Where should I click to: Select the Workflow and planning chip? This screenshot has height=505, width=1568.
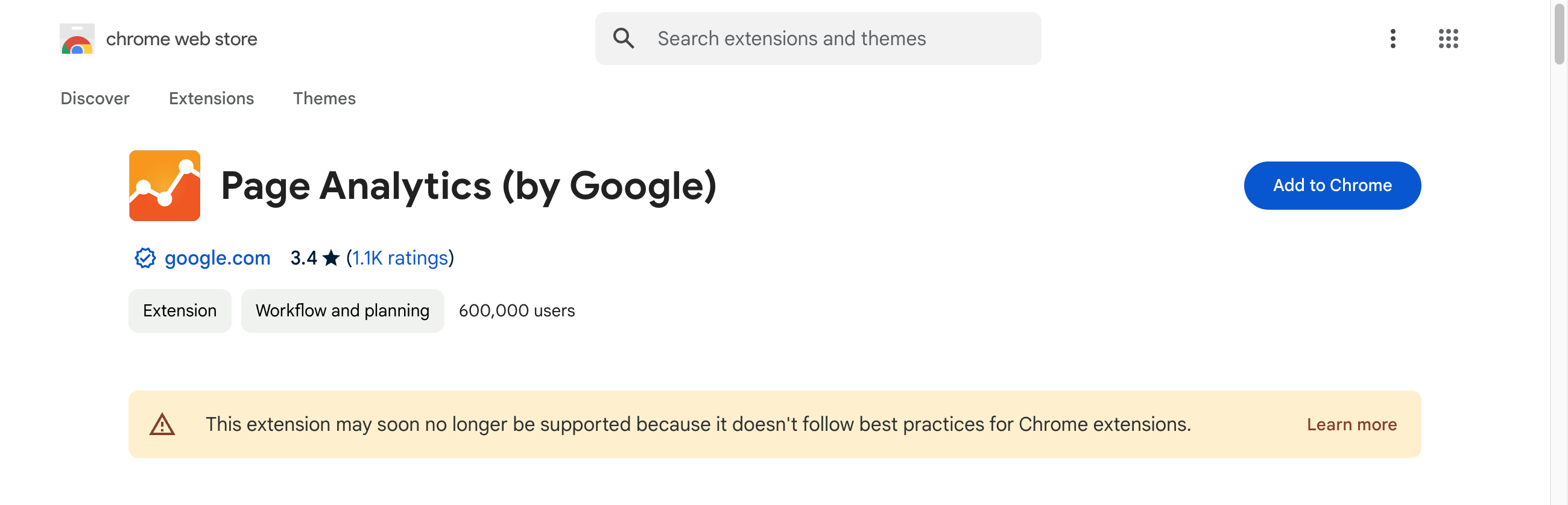(x=342, y=310)
